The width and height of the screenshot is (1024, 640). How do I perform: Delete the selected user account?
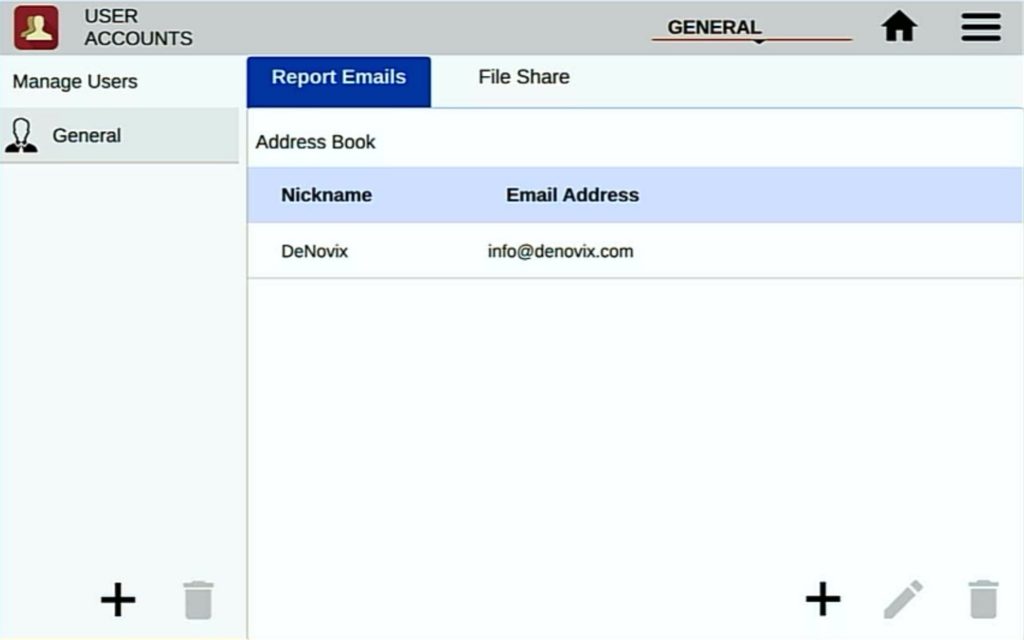click(x=199, y=600)
